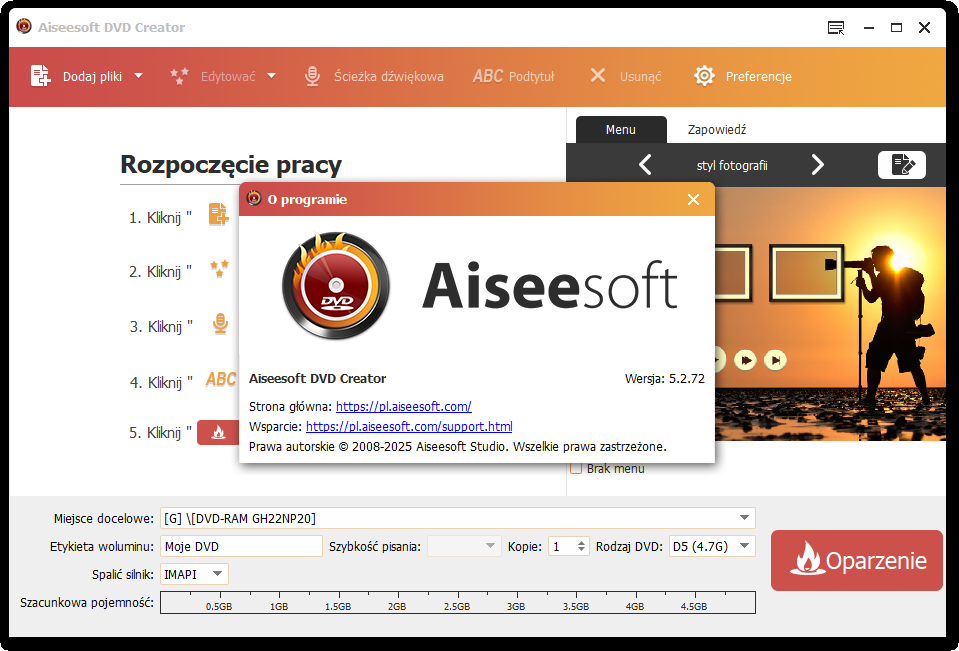Switch to the Menu tab
959x651 pixels.
point(621,130)
